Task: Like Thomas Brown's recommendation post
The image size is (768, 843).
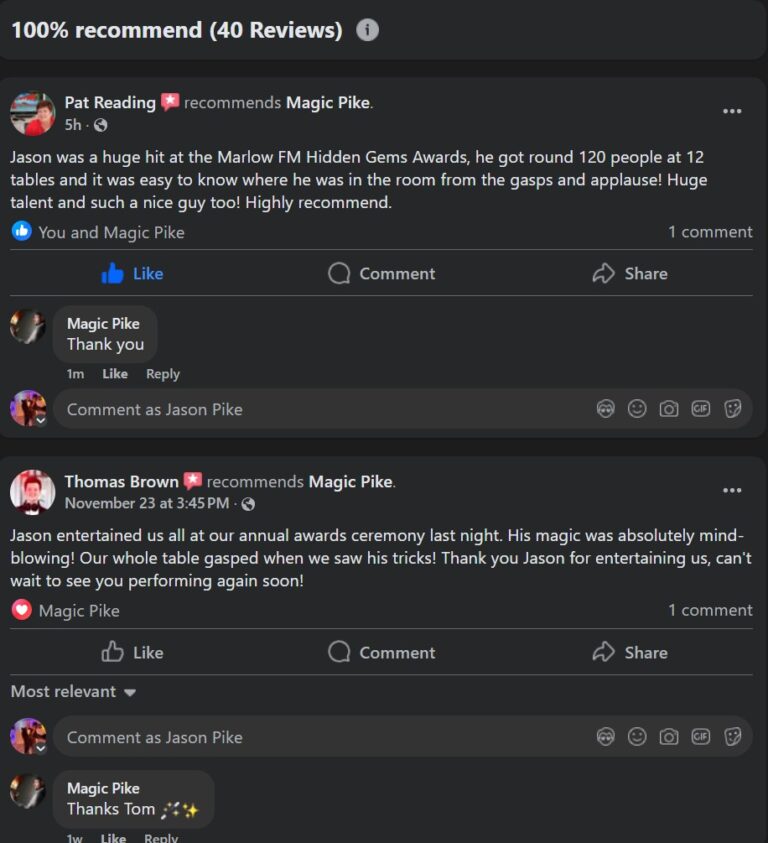Action: pyautogui.click(x=132, y=652)
